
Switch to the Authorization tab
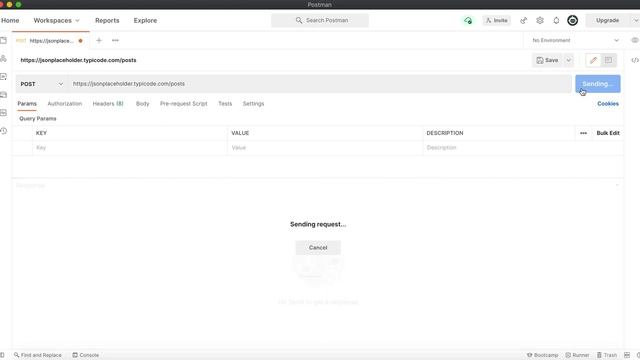(64, 104)
